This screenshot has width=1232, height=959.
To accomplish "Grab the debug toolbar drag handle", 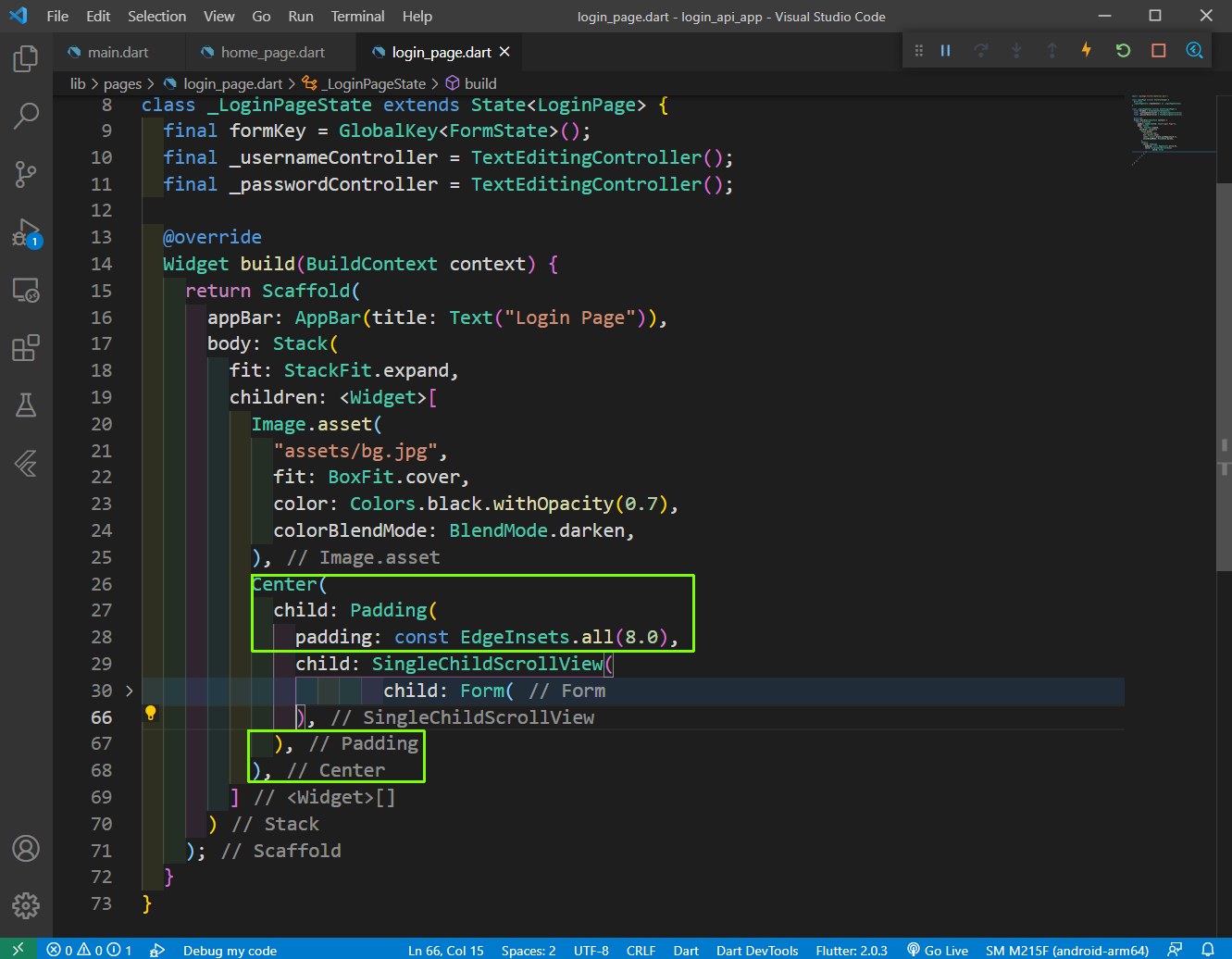I will pyautogui.click(x=918, y=50).
